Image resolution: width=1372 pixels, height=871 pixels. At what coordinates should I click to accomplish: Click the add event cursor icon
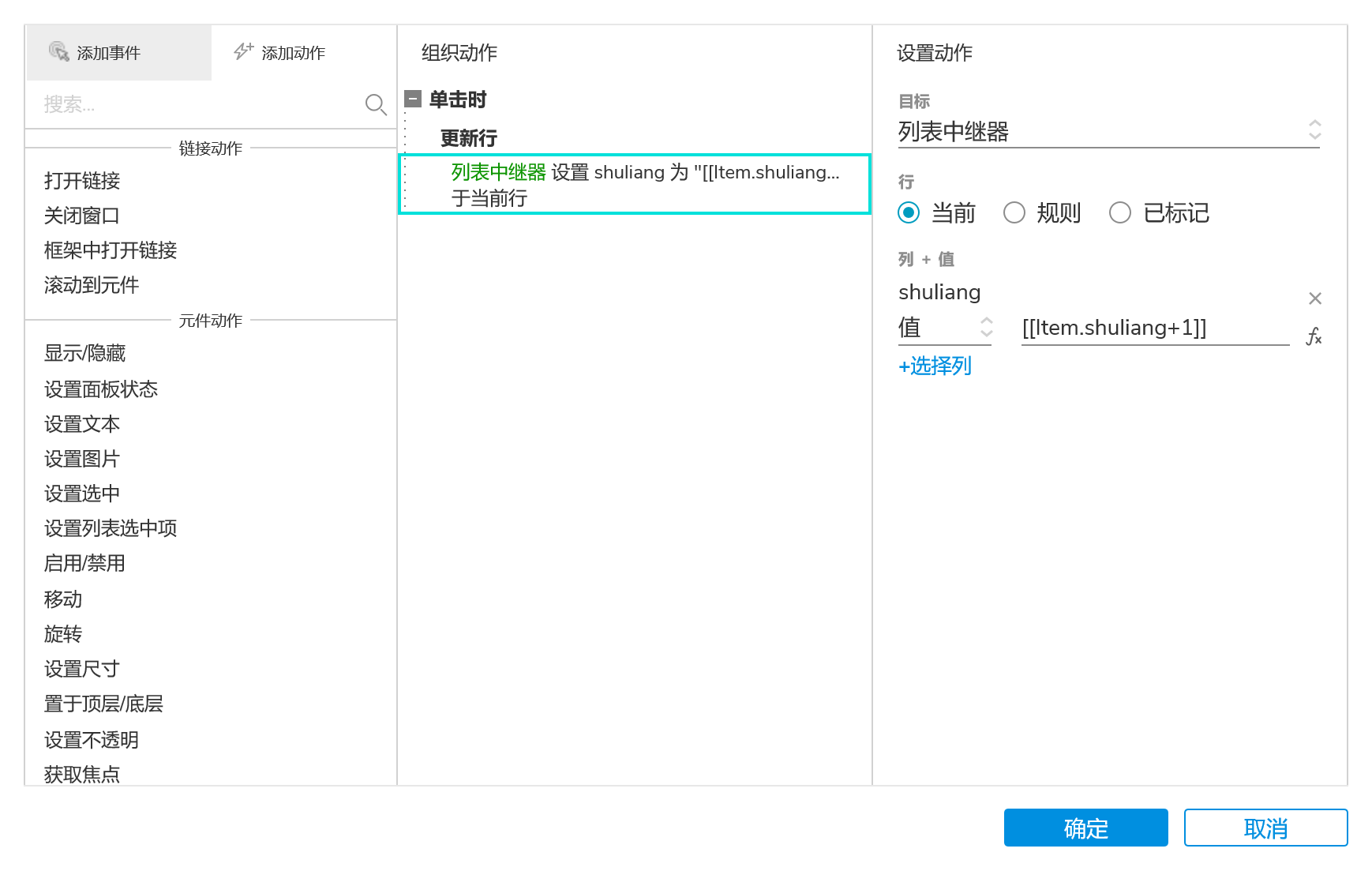[x=59, y=52]
